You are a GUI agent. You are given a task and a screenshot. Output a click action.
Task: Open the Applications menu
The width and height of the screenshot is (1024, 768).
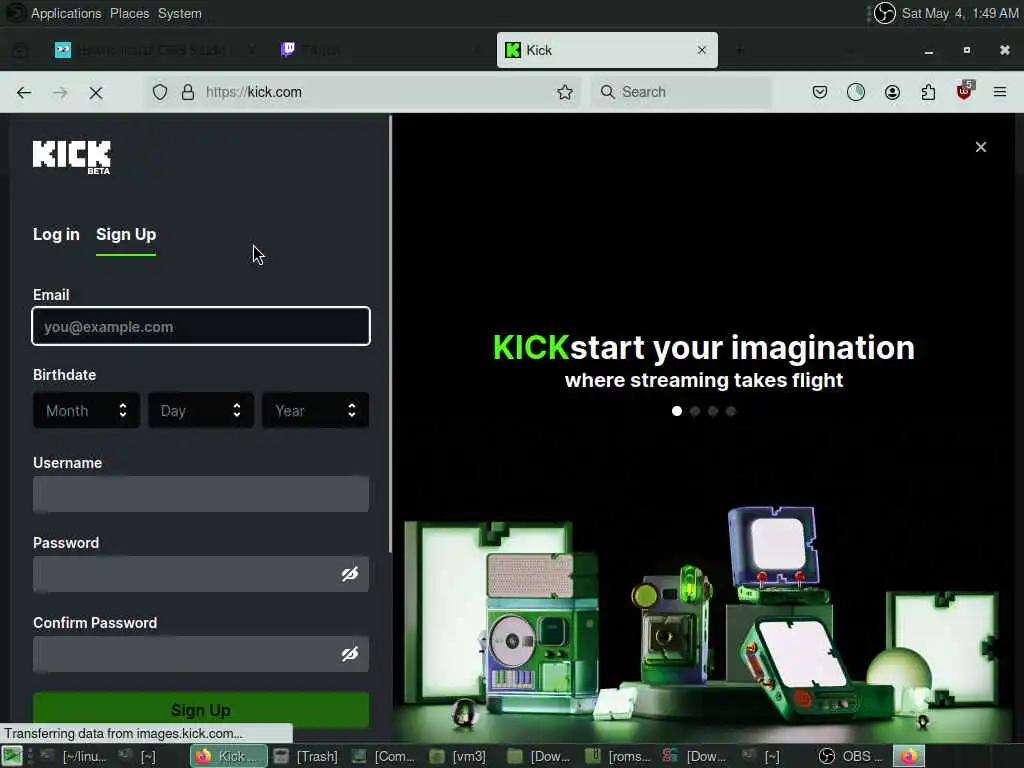click(66, 13)
